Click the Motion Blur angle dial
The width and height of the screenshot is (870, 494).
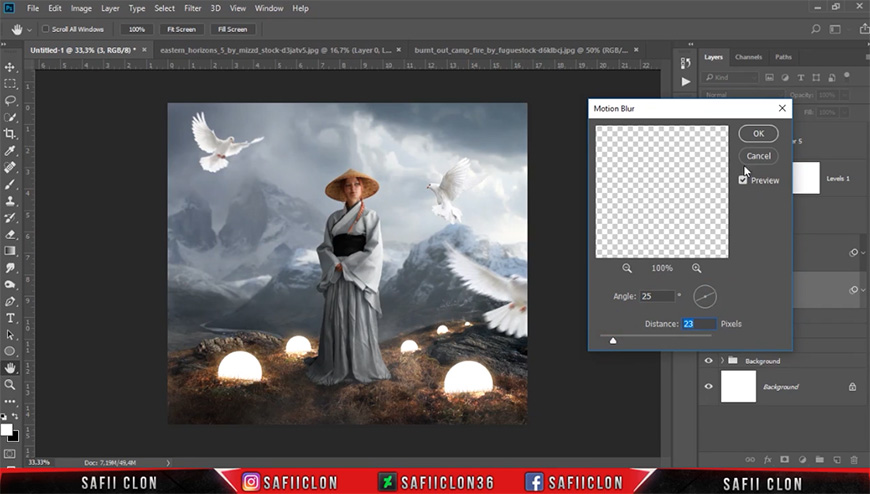click(705, 297)
